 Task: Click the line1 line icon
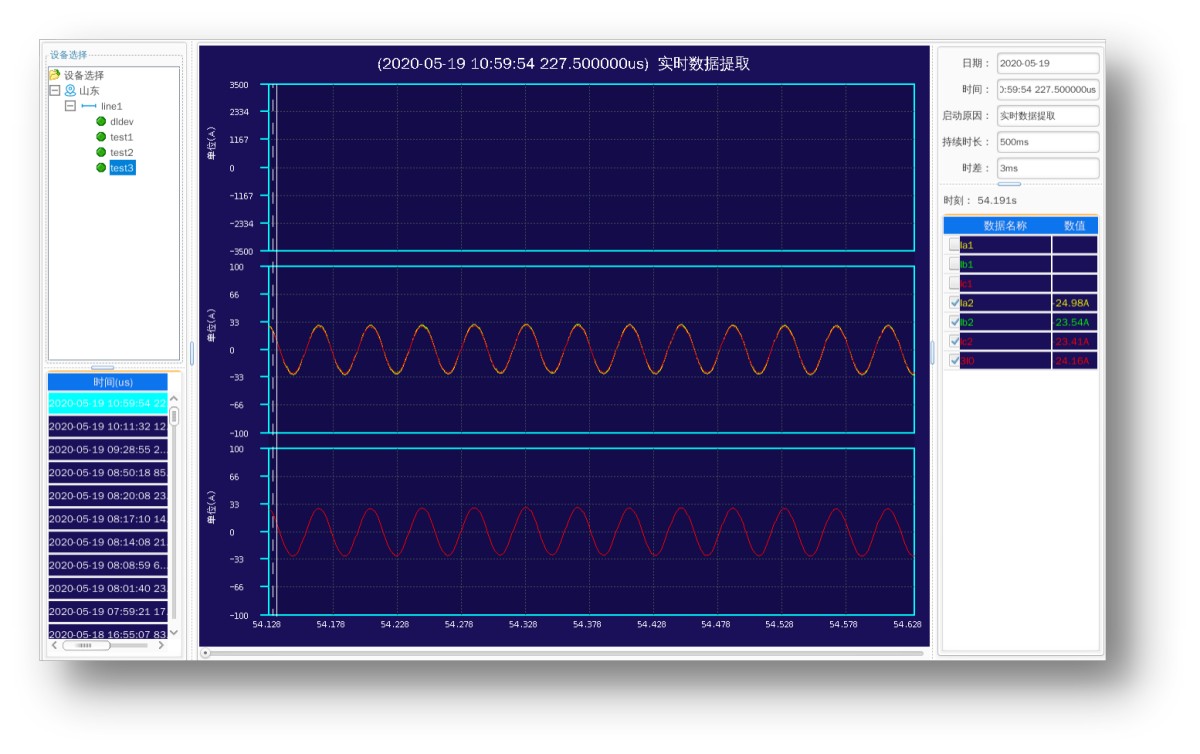89,106
